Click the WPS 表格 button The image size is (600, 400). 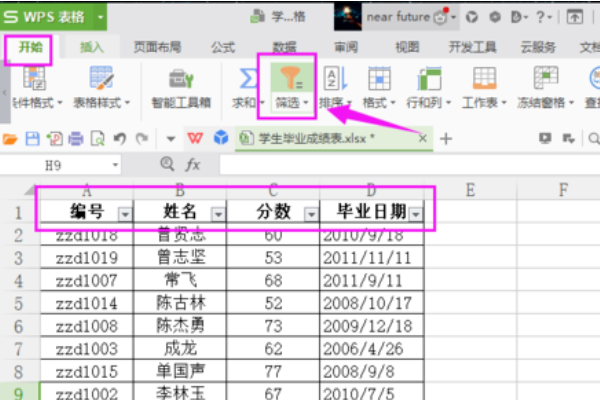click(47, 17)
